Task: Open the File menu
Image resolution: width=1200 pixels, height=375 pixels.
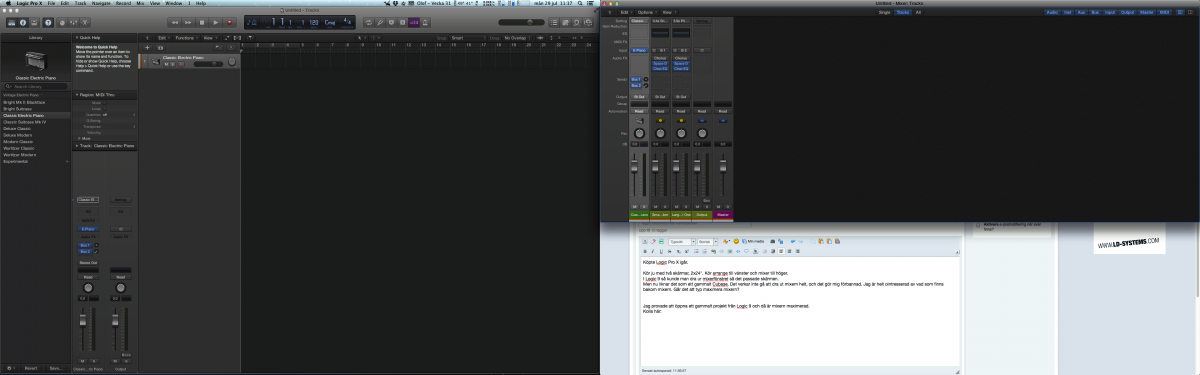Action: pos(51,3)
